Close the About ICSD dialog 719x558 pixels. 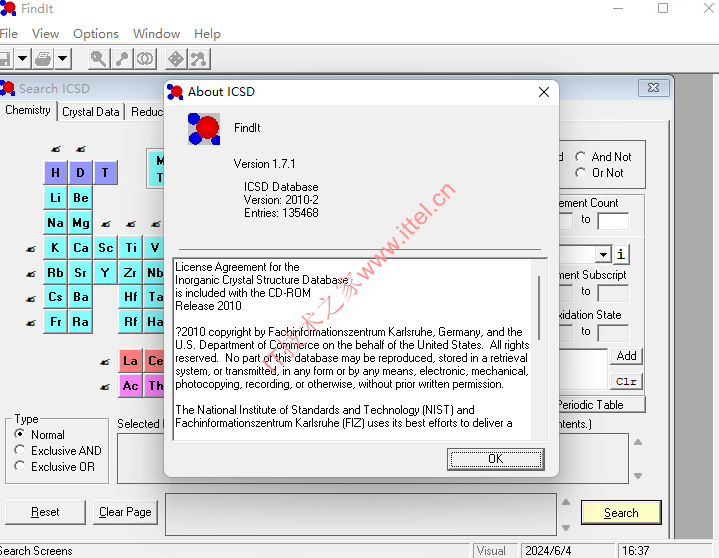pyautogui.click(x=544, y=92)
